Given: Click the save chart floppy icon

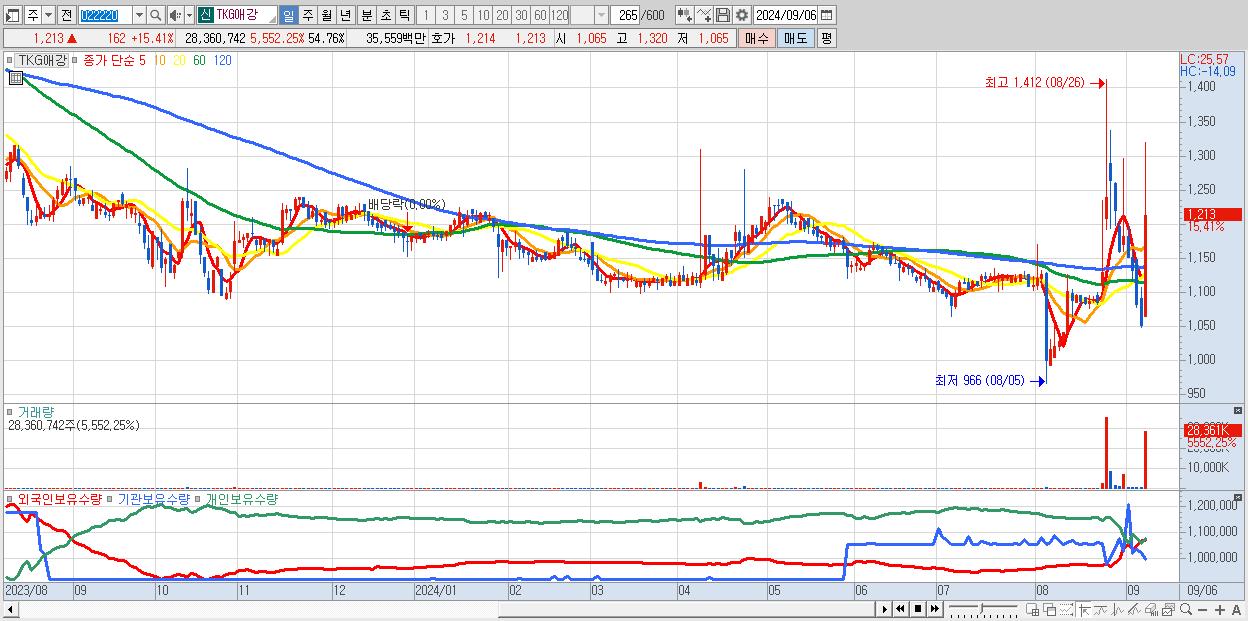Looking at the screenshot, I should (x=722, y=15).
